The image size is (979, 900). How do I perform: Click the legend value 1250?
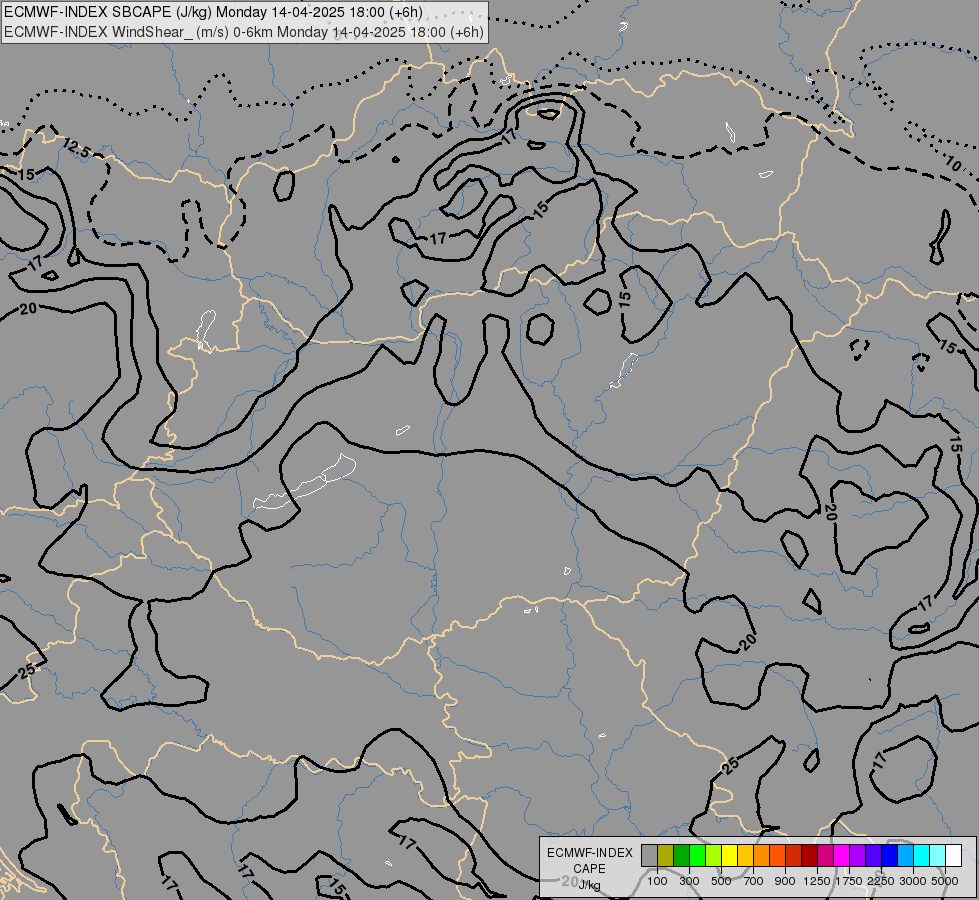pos(817,881)
